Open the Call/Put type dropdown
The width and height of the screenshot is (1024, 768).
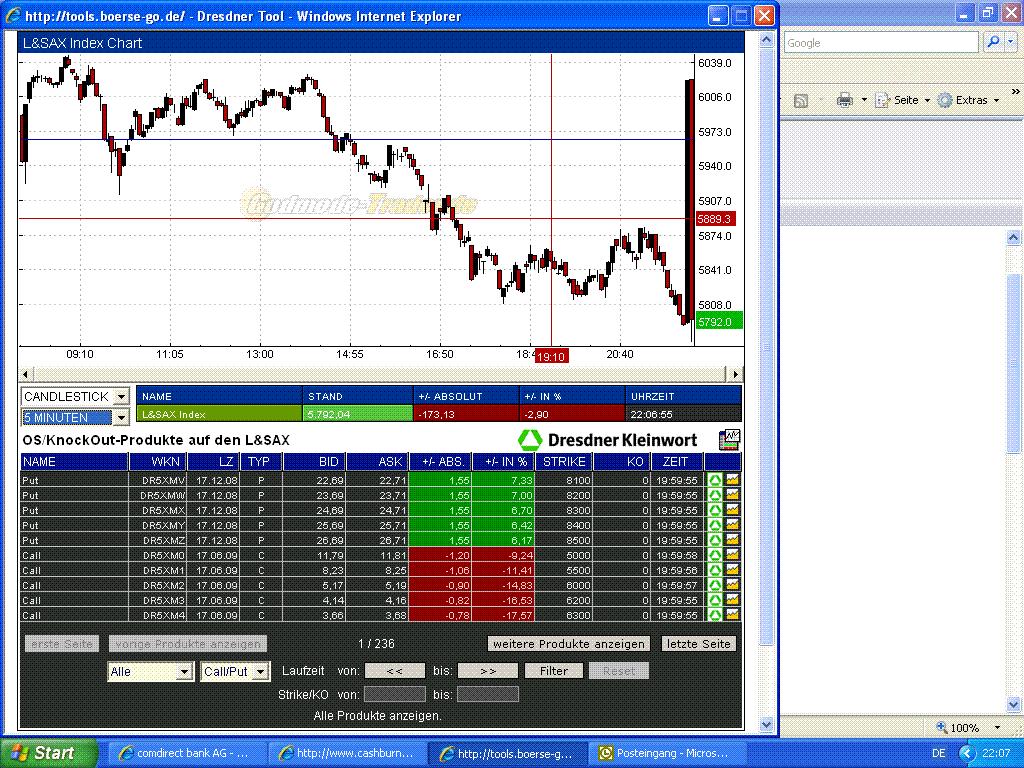pyautogui.click(x=261, y=671)
